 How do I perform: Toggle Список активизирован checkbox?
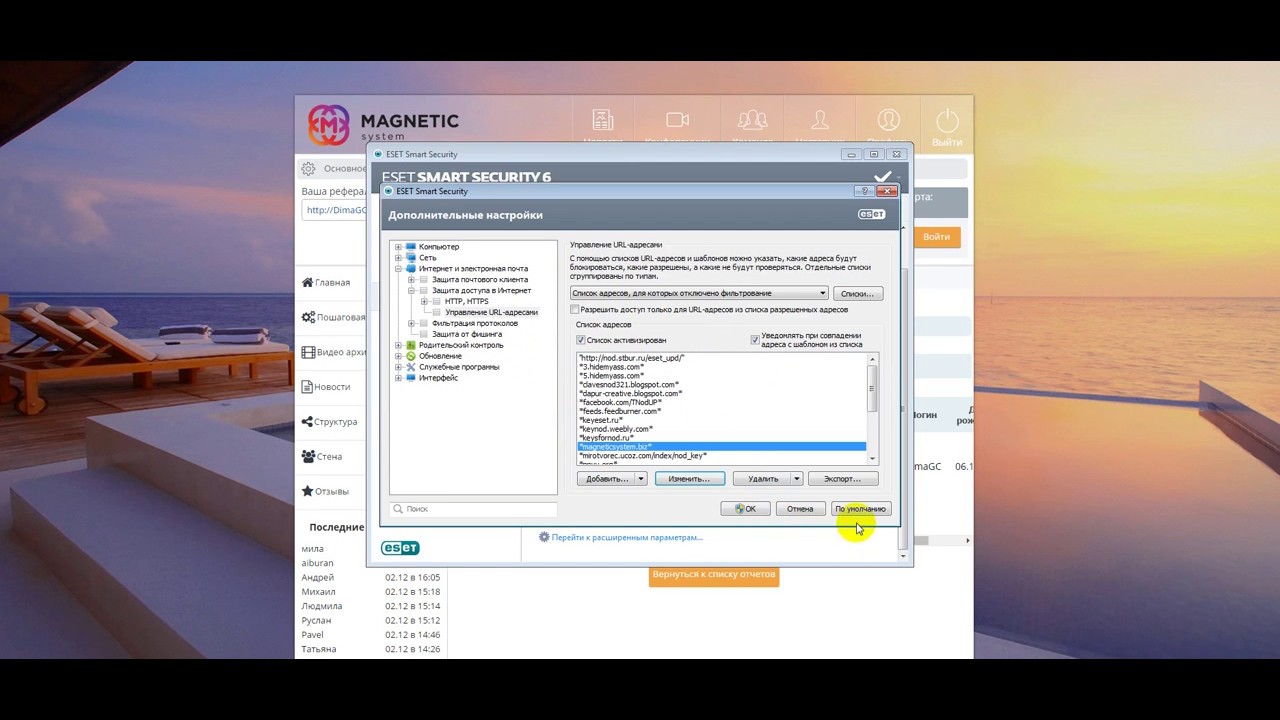pos(581,340)
